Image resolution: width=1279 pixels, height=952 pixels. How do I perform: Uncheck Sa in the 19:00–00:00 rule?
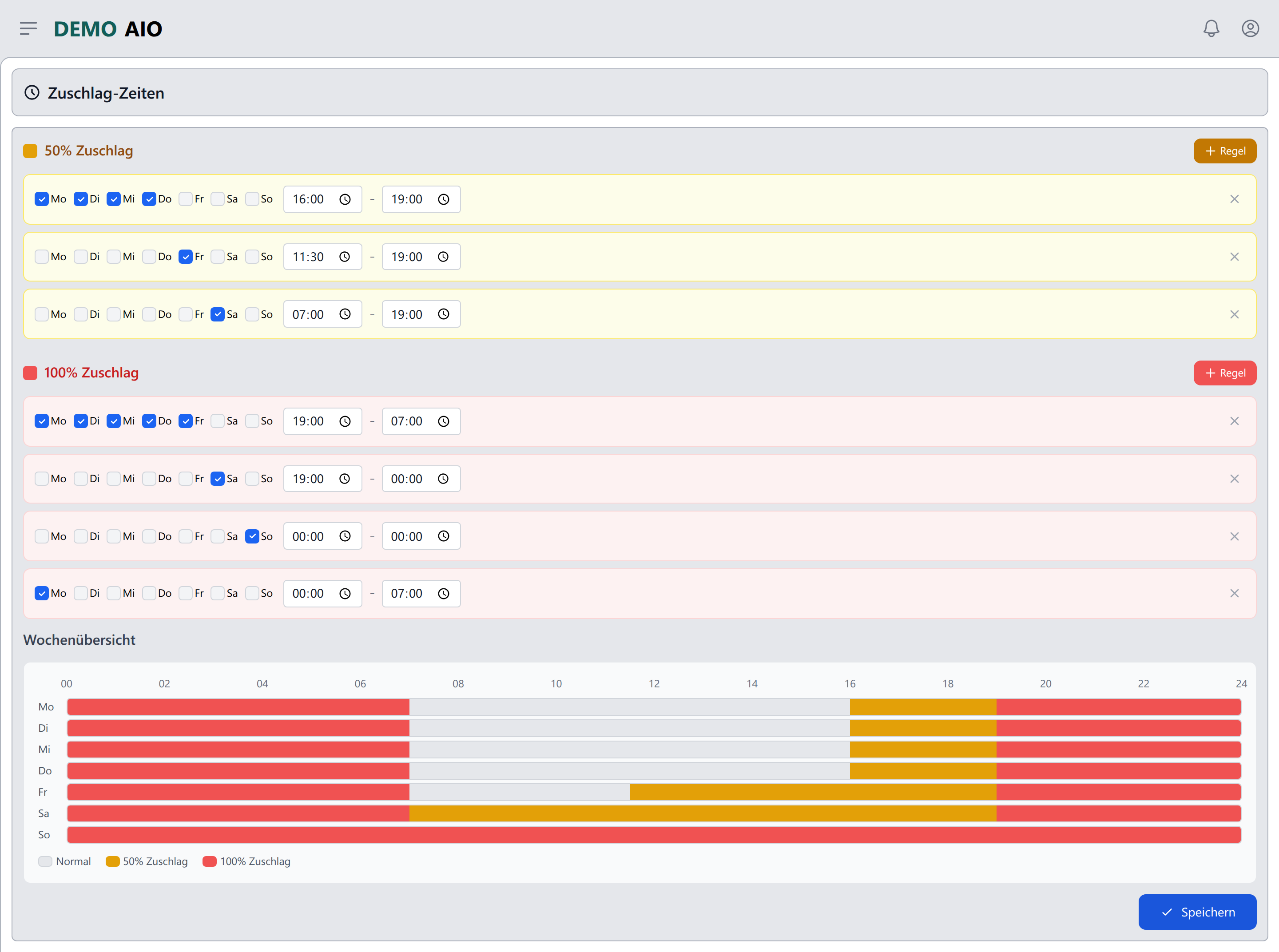[217, 479]
